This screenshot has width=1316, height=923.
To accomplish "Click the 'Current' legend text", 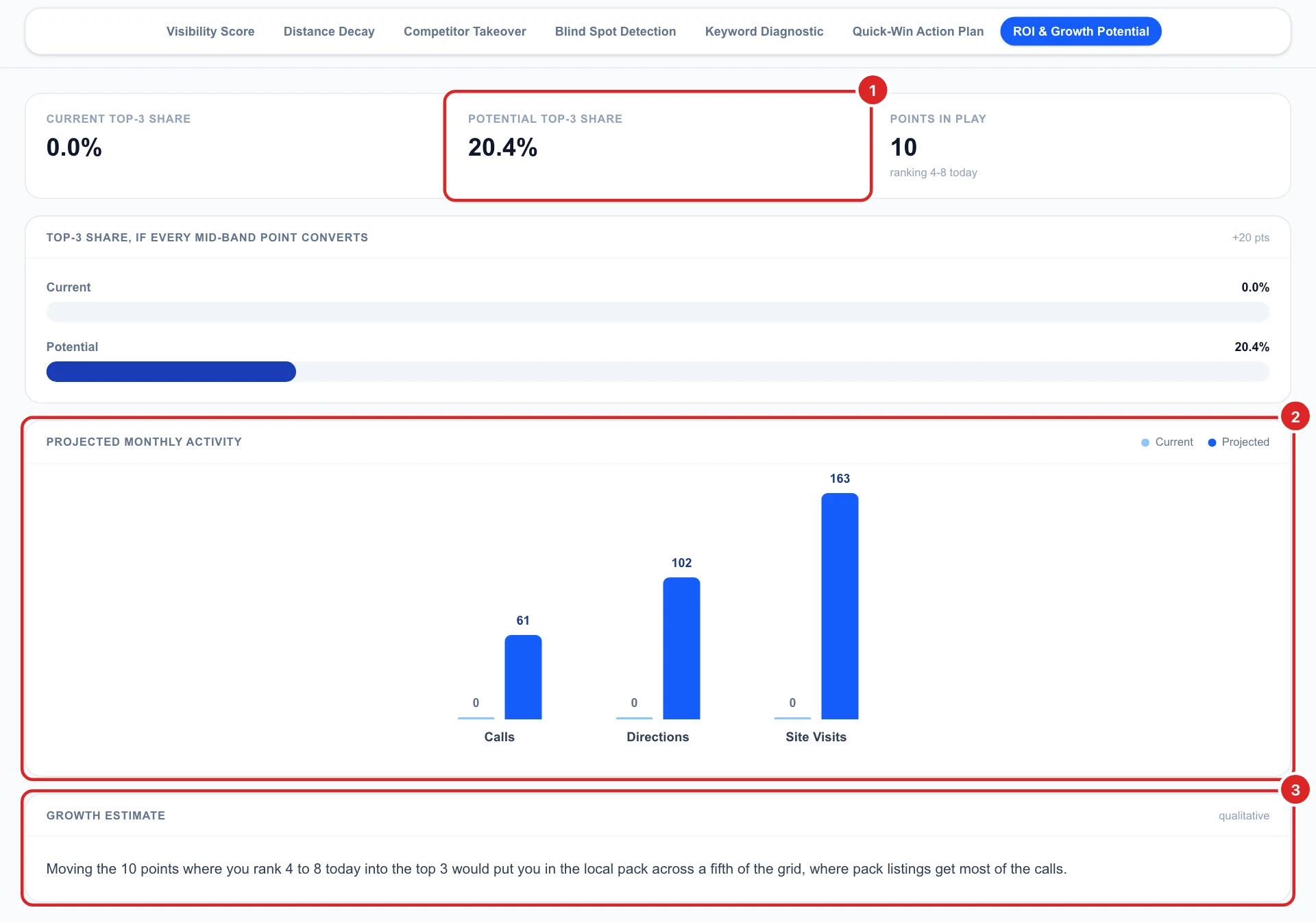I will pyautogui.click(x=1174, y=442).
